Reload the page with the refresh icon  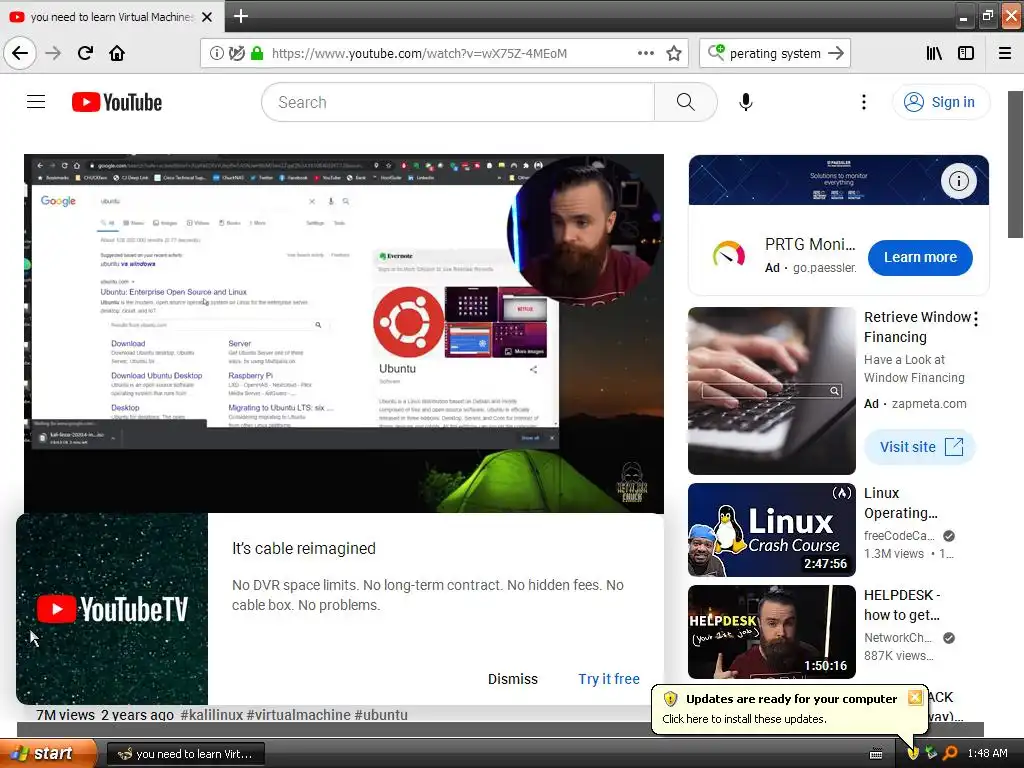85,53
